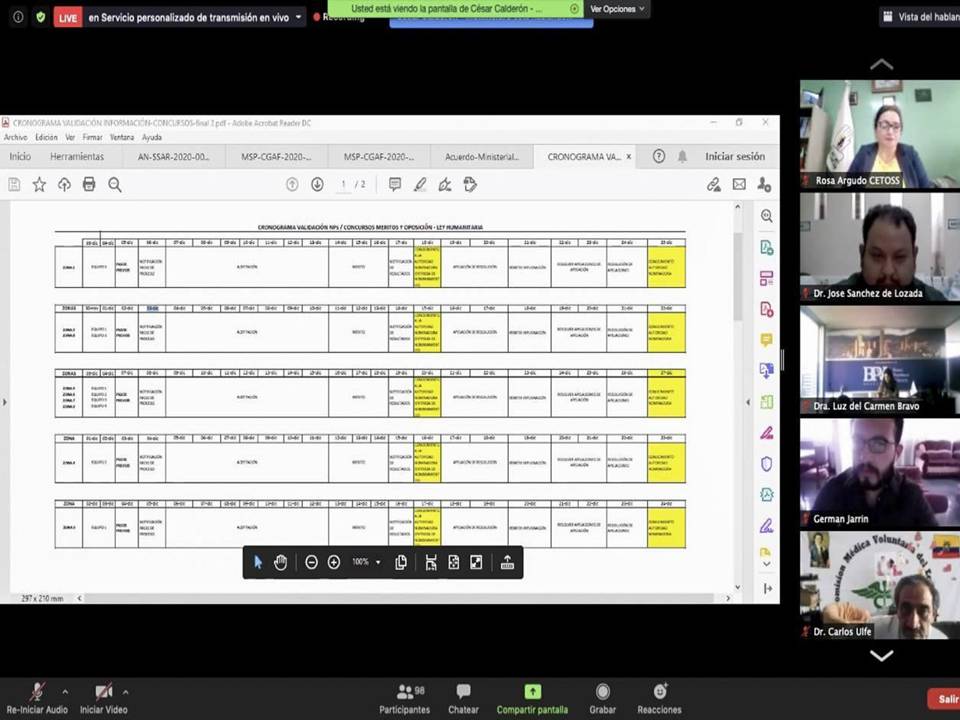
Task: Click the print icon in Acrobat toolbar
Action: [89, 184]
